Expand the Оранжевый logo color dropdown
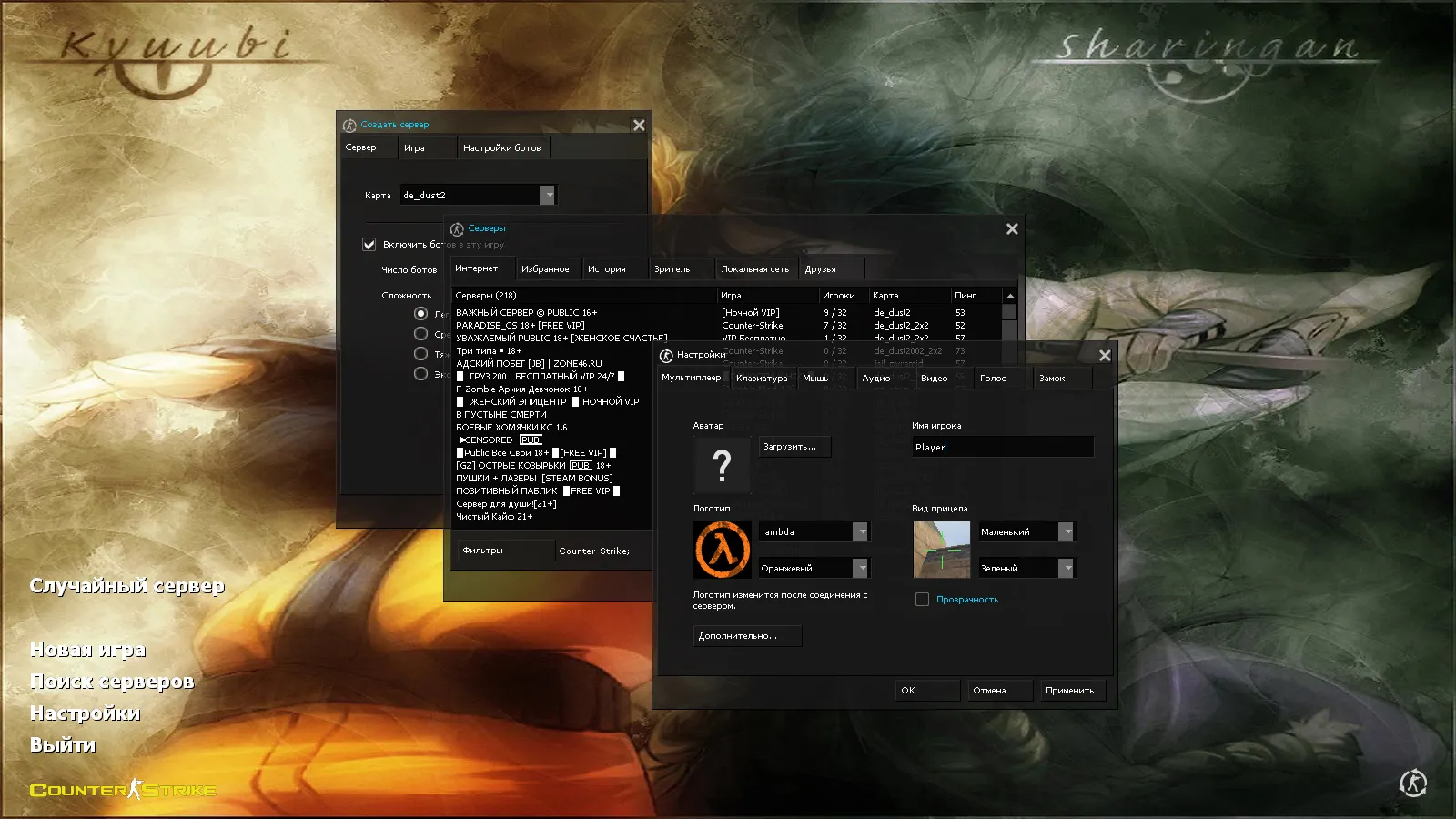Image resolution: width=1456 pixels, height=819 pixels. click(x=860, y=569)
